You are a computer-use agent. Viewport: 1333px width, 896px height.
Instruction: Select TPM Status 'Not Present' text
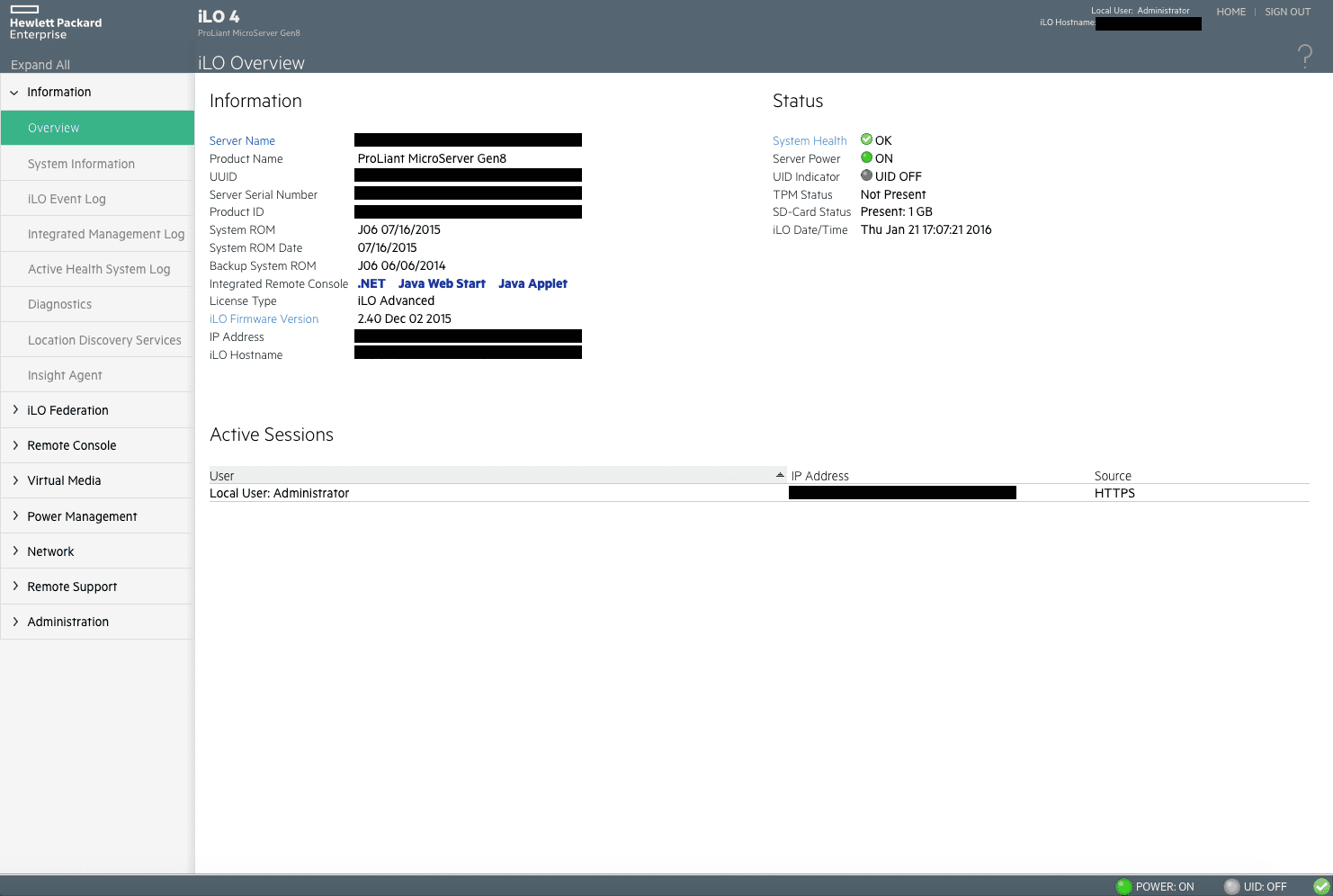tap(893, 194)
